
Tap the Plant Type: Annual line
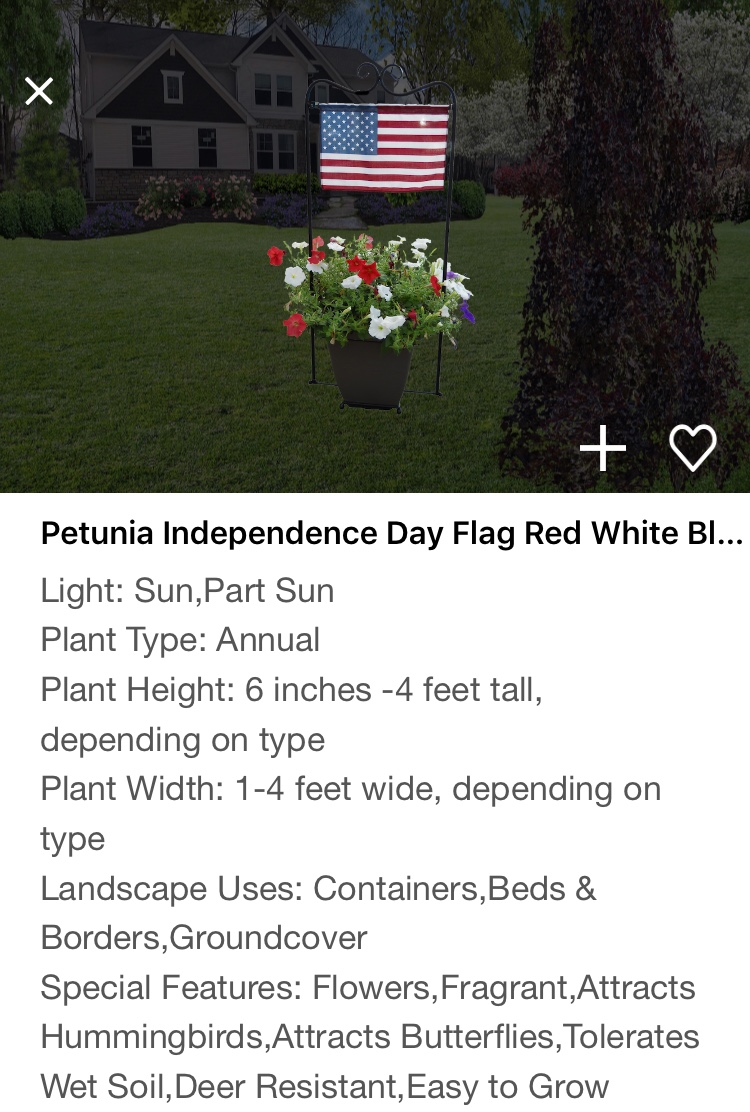click(x=180, y=640)
